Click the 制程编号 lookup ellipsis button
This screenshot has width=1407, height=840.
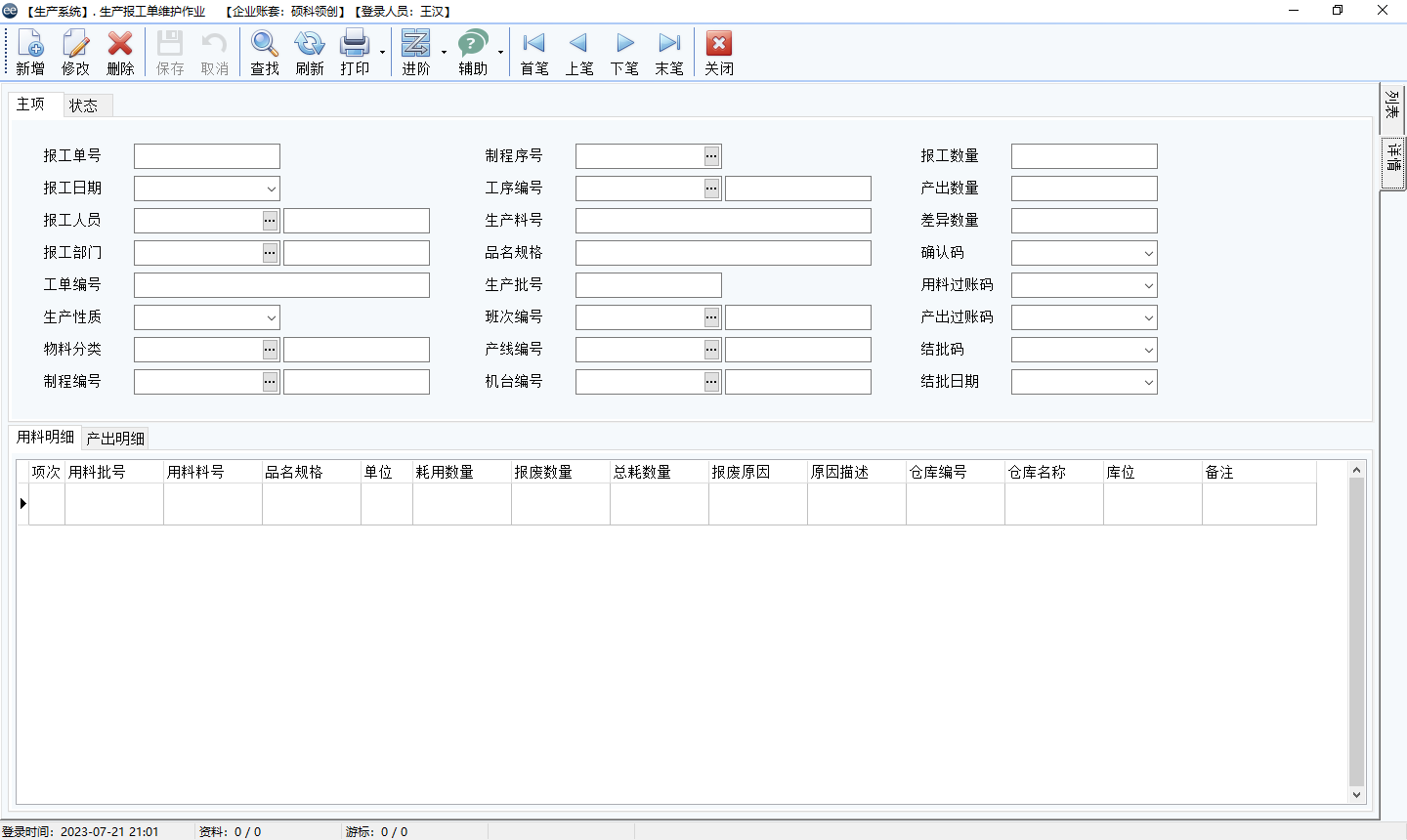coord(271,382)
